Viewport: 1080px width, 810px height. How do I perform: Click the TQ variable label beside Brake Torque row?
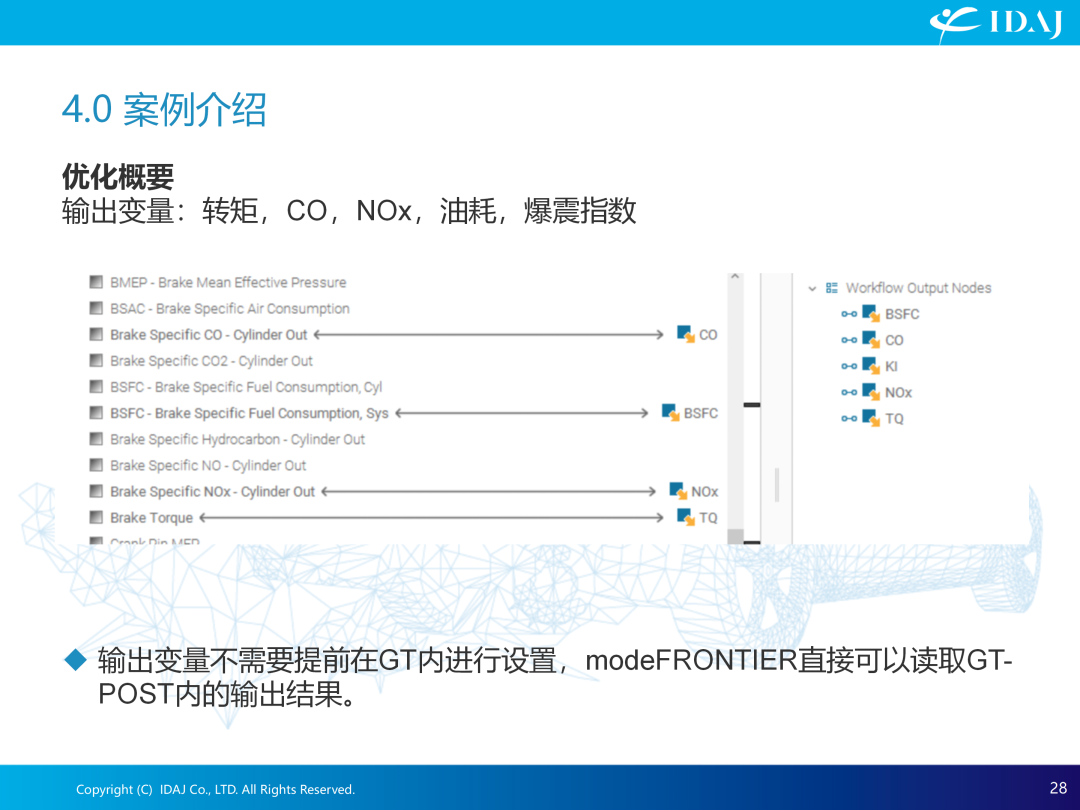click(708, 518)
